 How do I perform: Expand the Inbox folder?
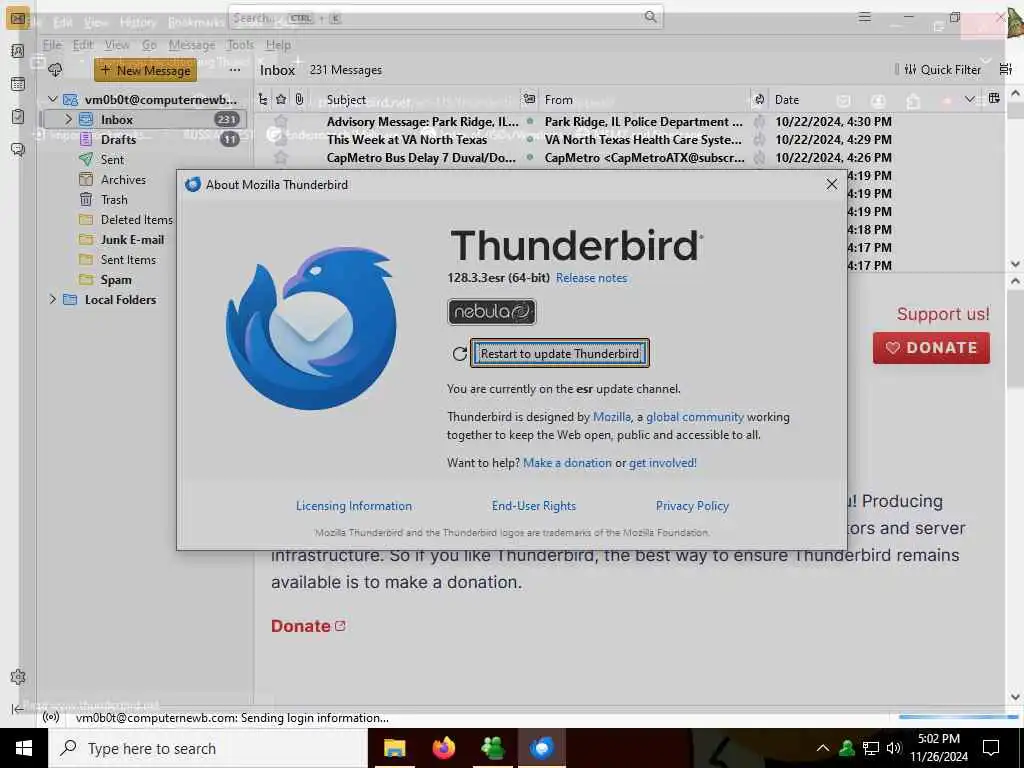(x=68, y=120)
